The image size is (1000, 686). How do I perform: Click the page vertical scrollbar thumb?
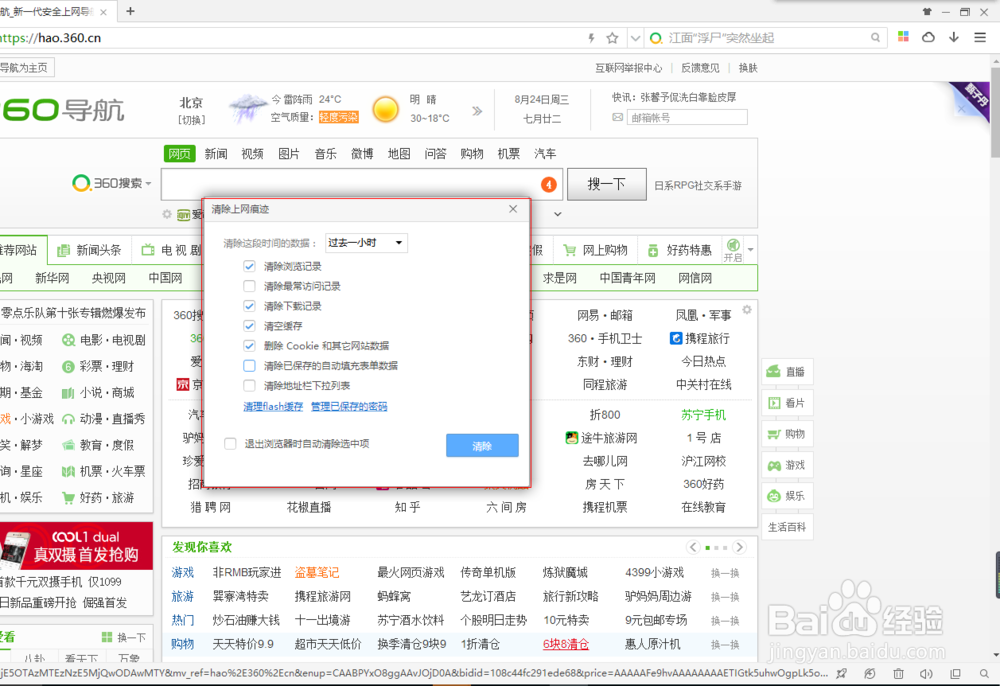click(x=995, y=112)
